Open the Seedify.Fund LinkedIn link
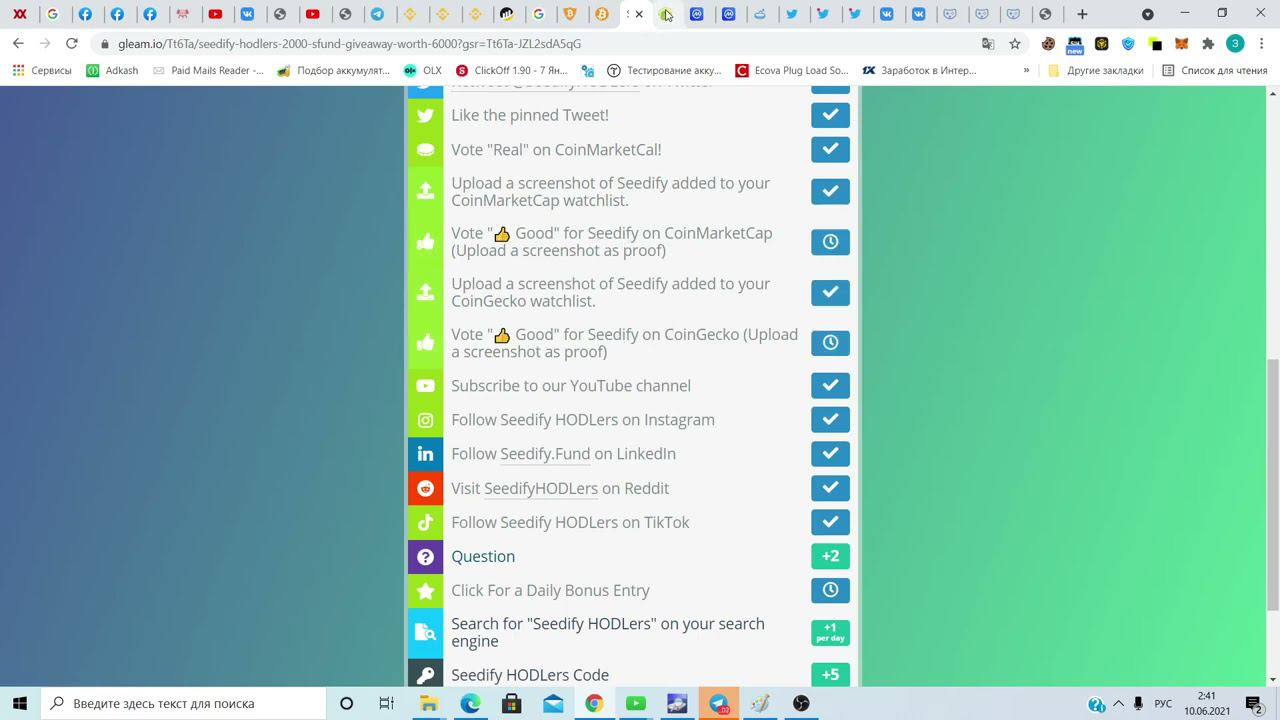1280x720 pixels. [x=545, y=454]
